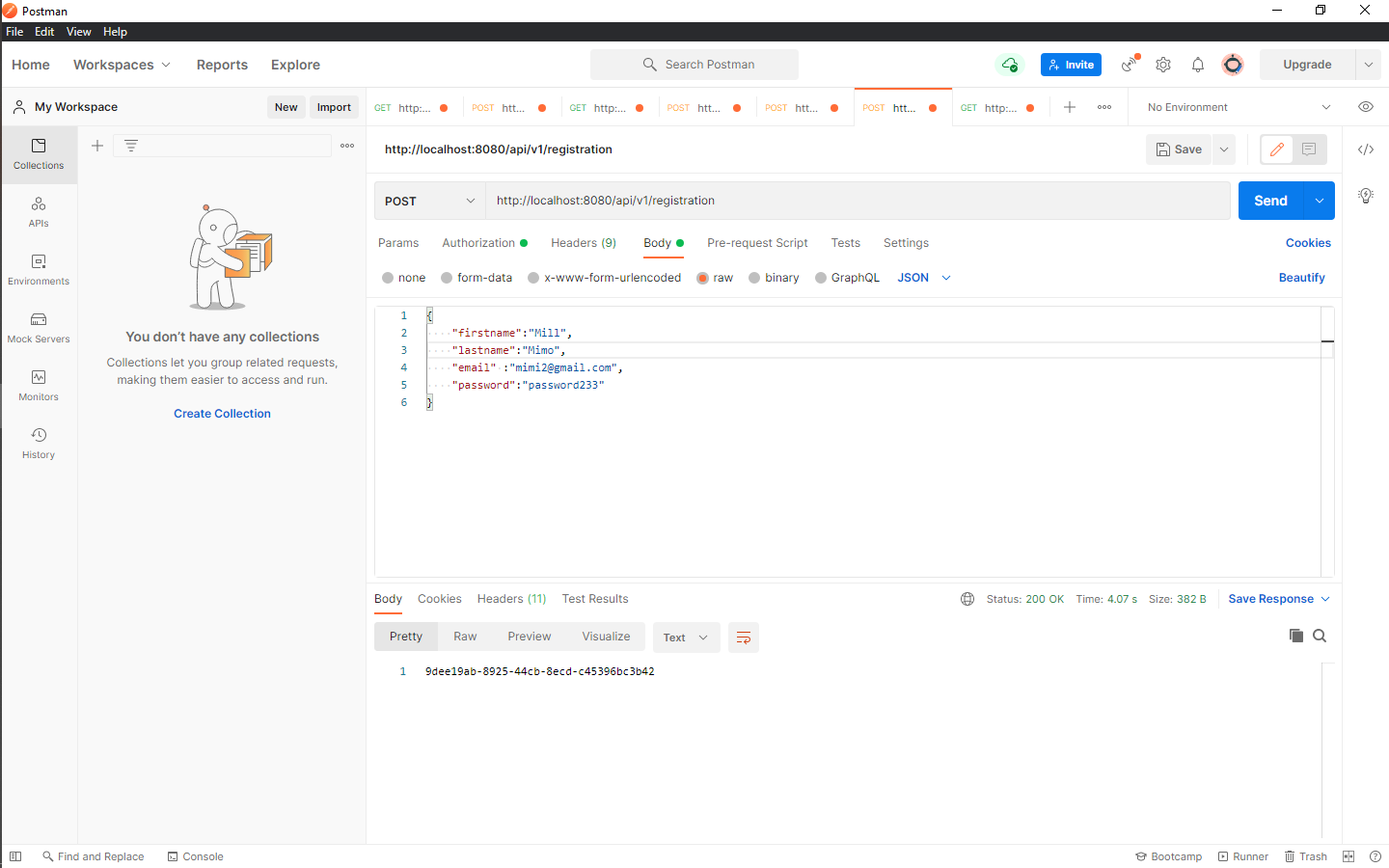Expand the Send button dropdown arrow
This screenshot has height=868, width=1389.
[x=1319, y=201]
